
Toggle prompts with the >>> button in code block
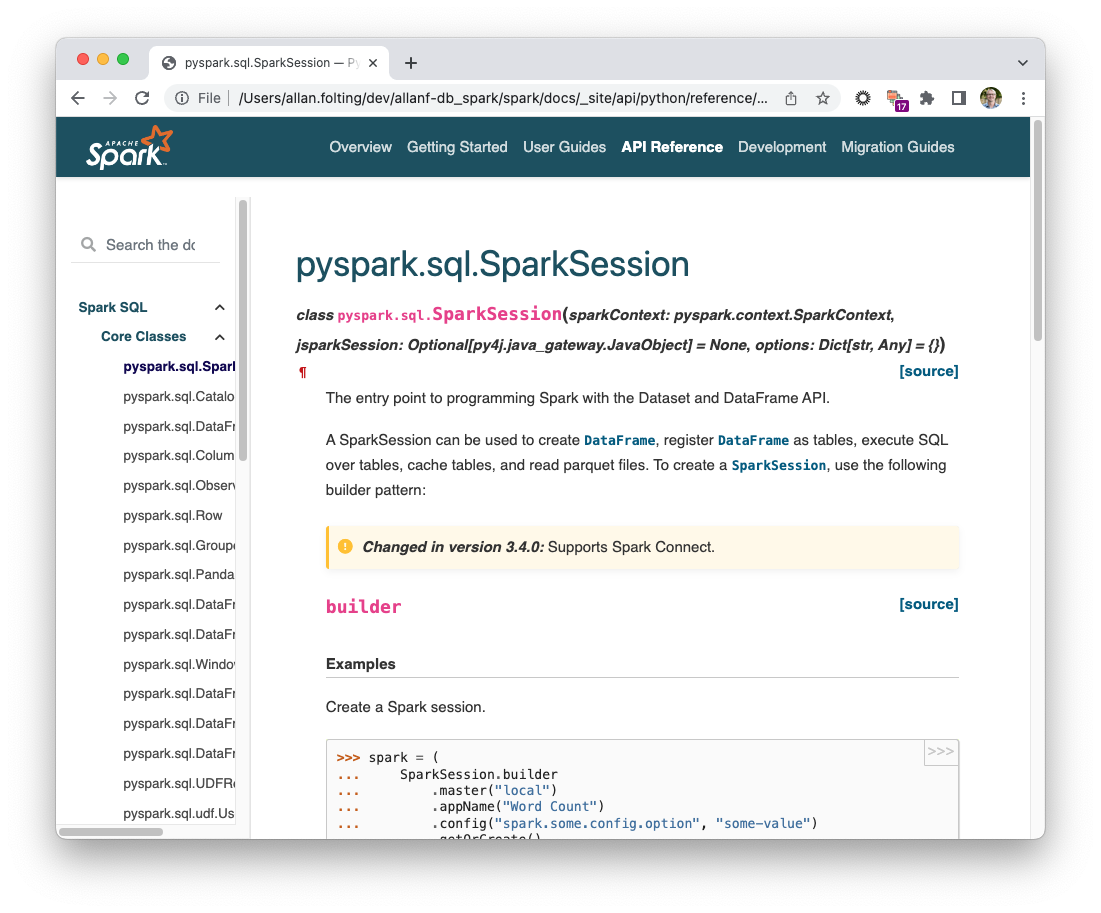coord(941,752)
